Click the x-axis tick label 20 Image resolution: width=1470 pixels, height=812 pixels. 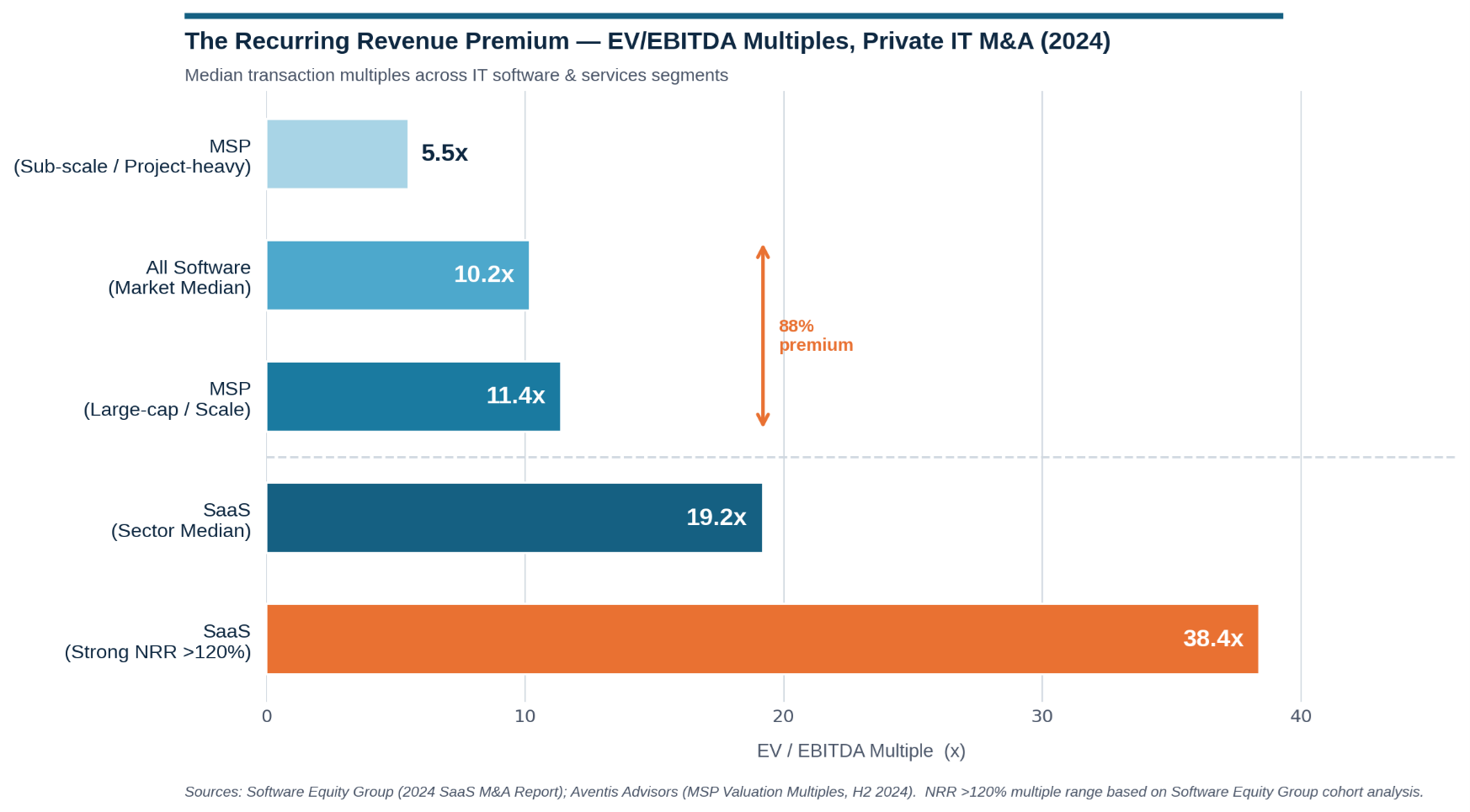click(x=783, y=716)
